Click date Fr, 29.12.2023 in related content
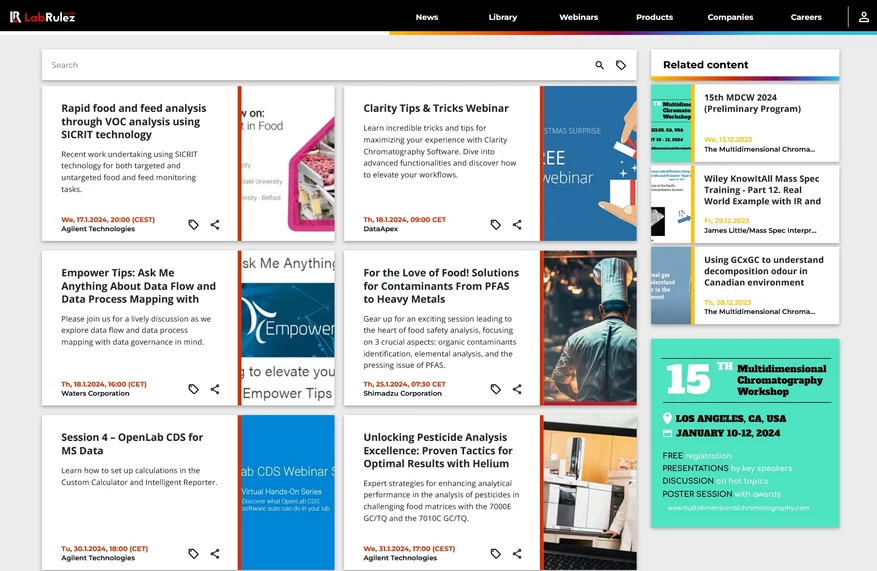 coord(727,221)
